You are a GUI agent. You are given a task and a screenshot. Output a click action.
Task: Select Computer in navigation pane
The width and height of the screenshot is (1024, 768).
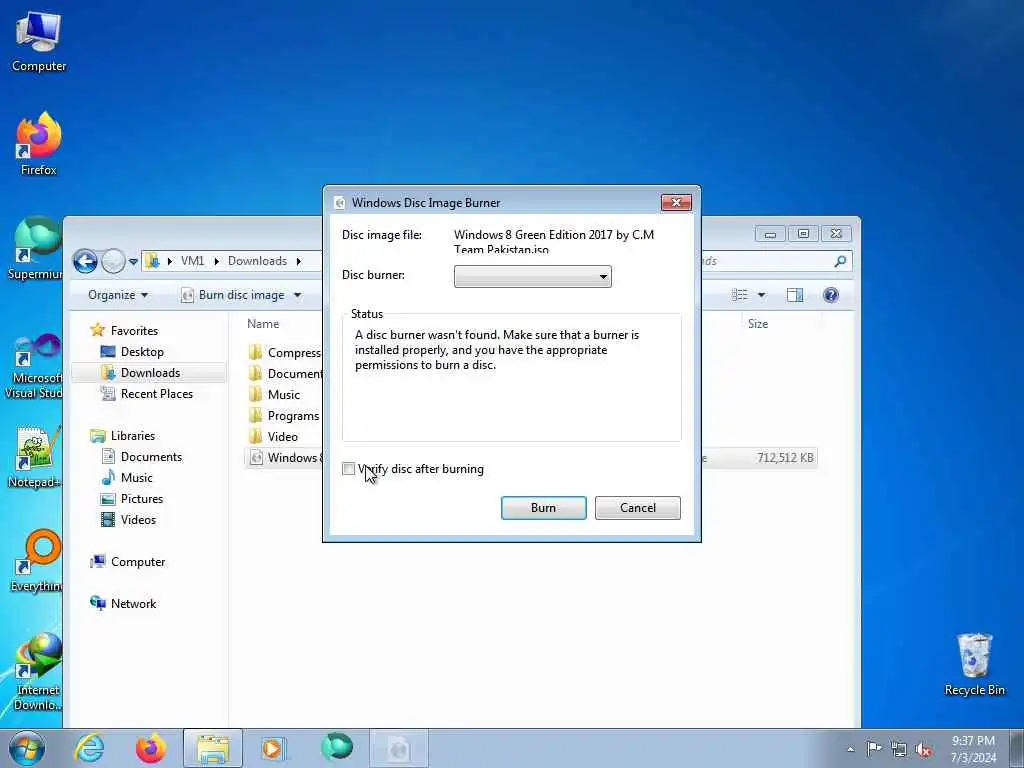coord(138,562)
